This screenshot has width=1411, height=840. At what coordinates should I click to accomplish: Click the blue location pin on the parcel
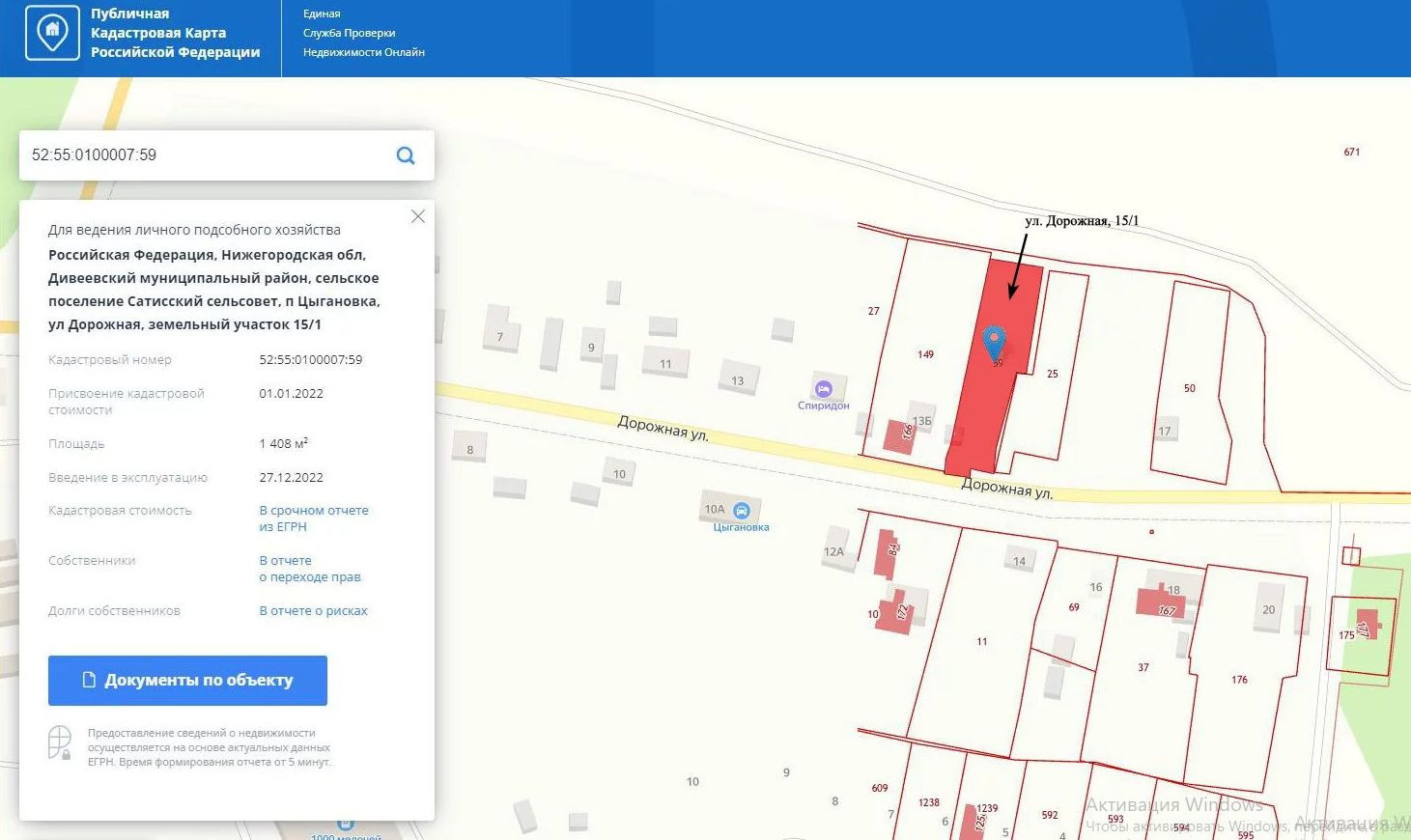tap(994, 341)
